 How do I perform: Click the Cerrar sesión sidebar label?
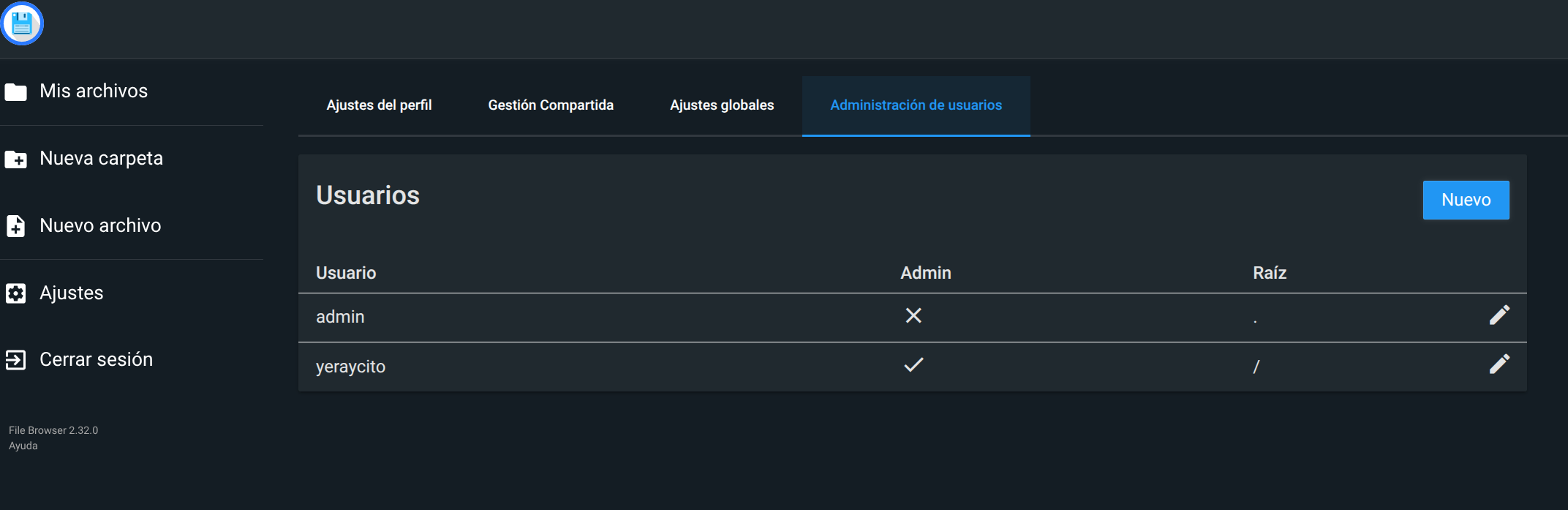[96, 360]
